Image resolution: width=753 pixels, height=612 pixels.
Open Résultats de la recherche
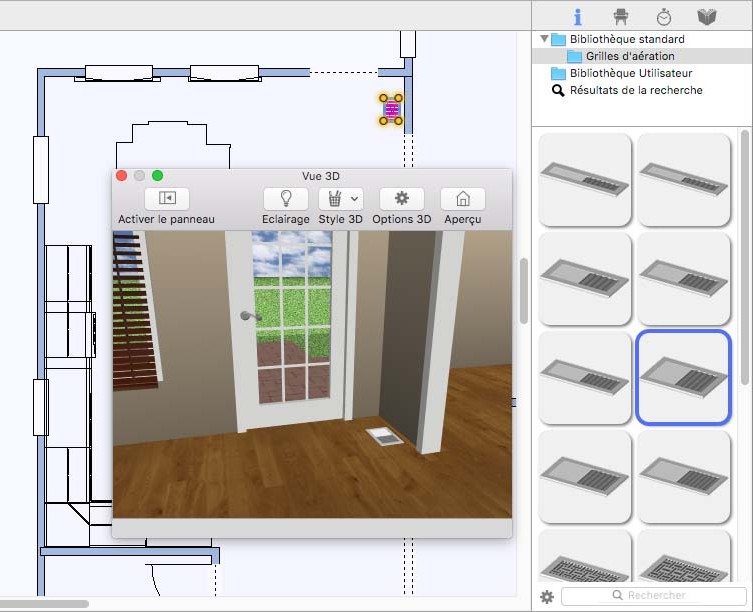(x=635, y=90)
